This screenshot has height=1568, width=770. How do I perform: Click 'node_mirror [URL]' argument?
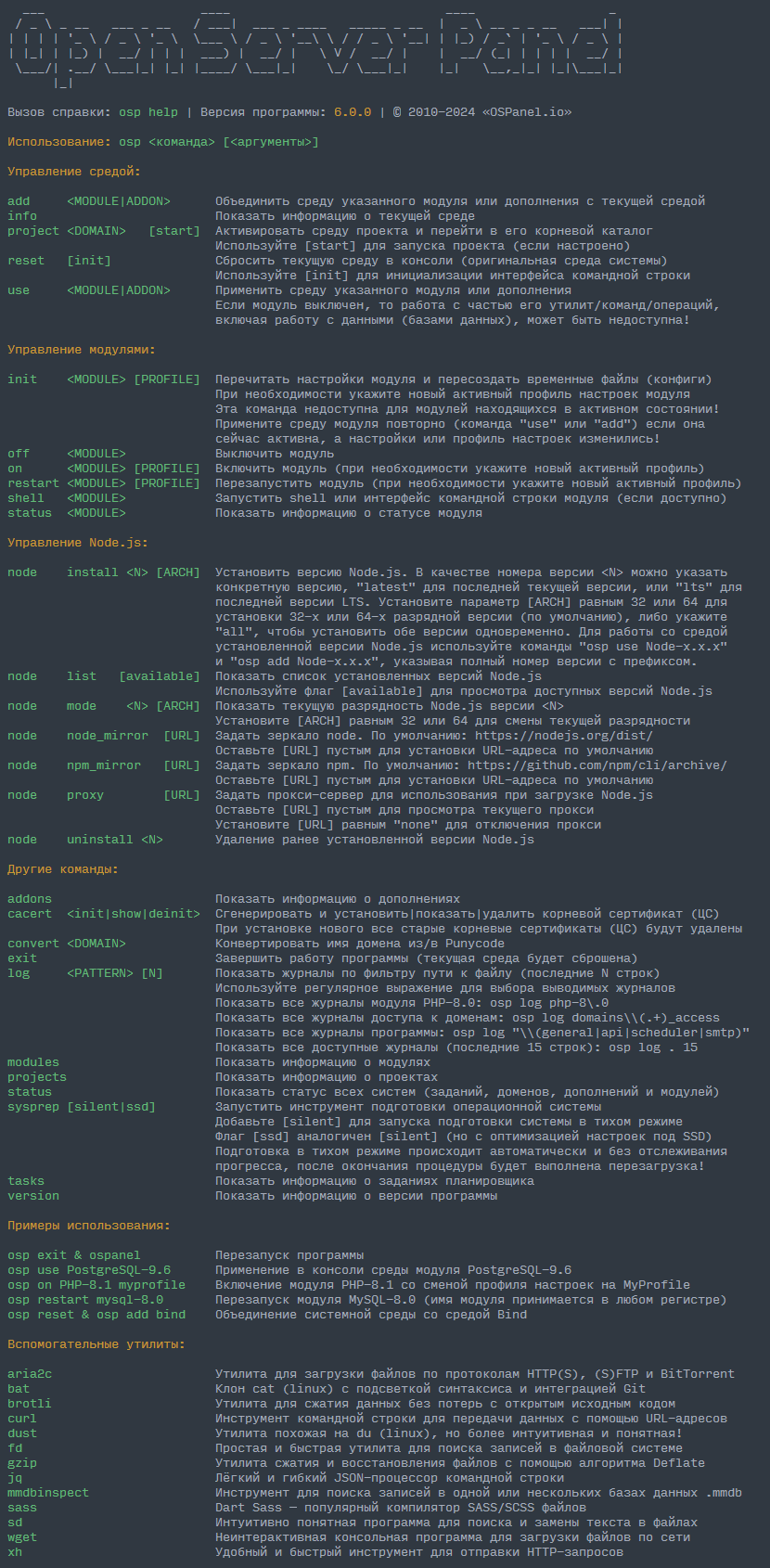[x=134, y=736]
